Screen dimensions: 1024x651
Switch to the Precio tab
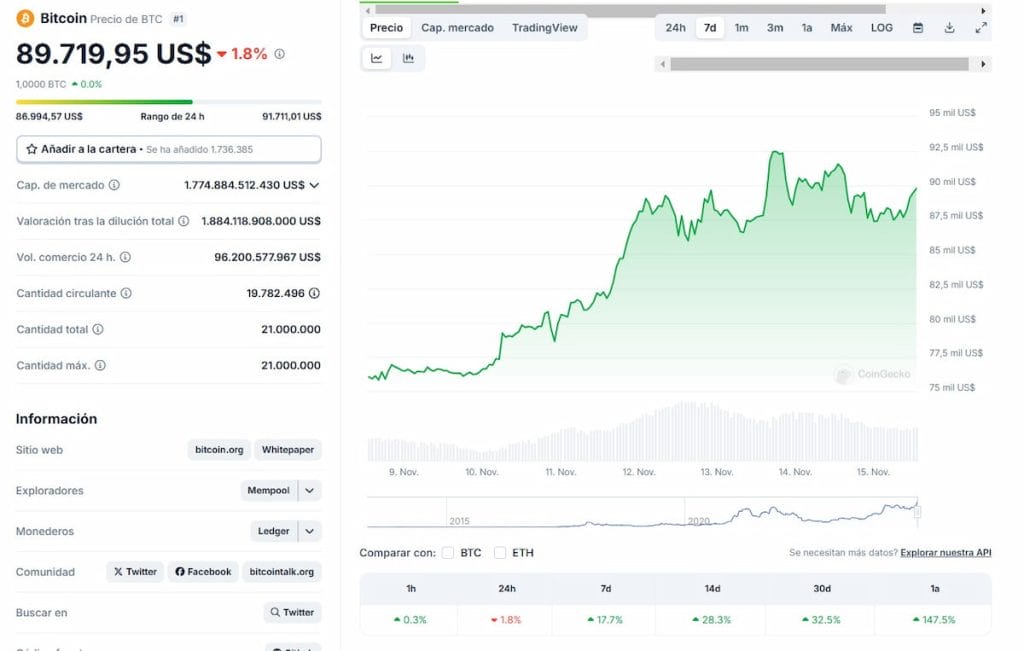pyautogui.click(x=387, y=28)
